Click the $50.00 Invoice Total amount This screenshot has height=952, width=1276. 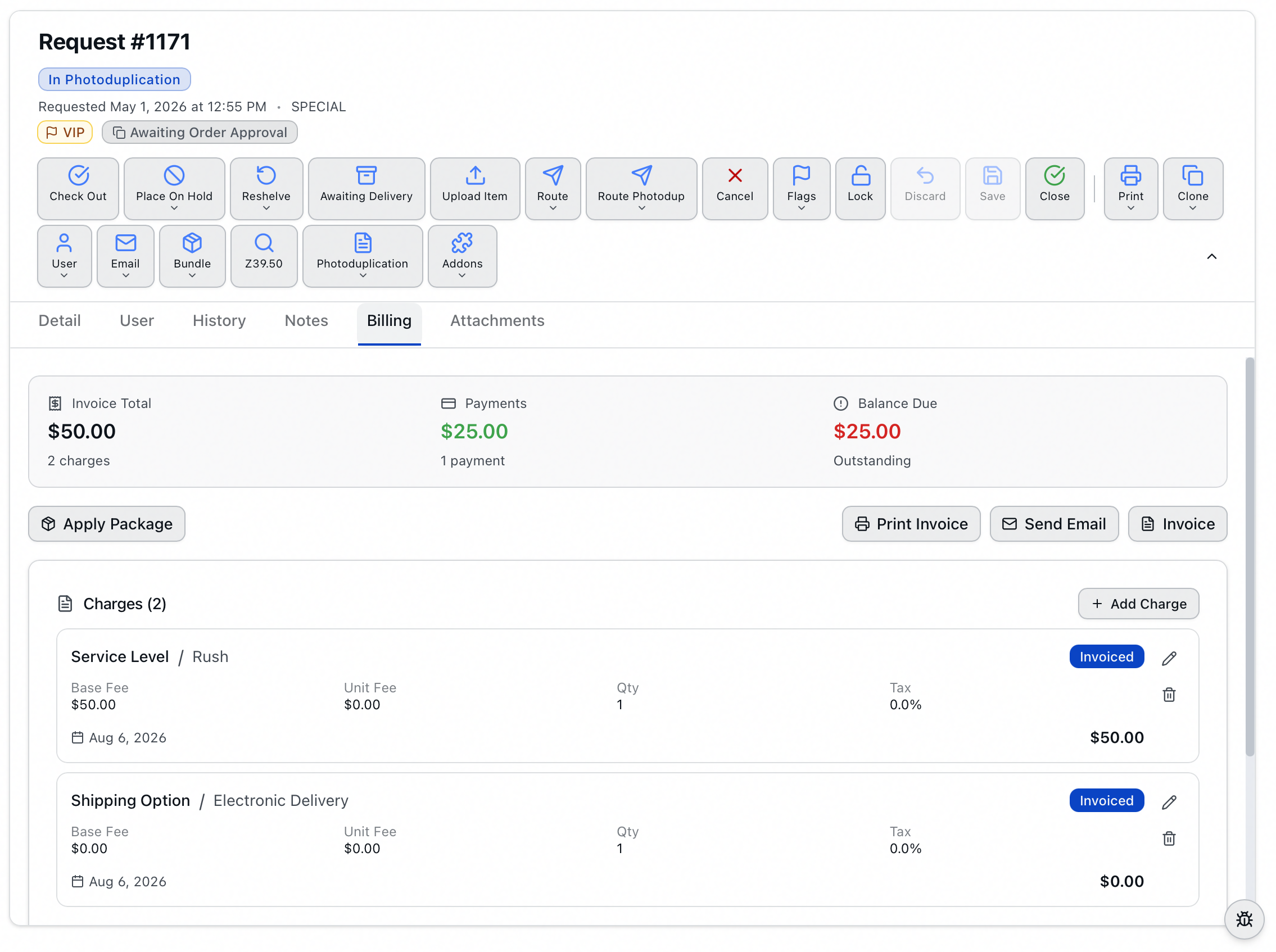pos(82,431)
